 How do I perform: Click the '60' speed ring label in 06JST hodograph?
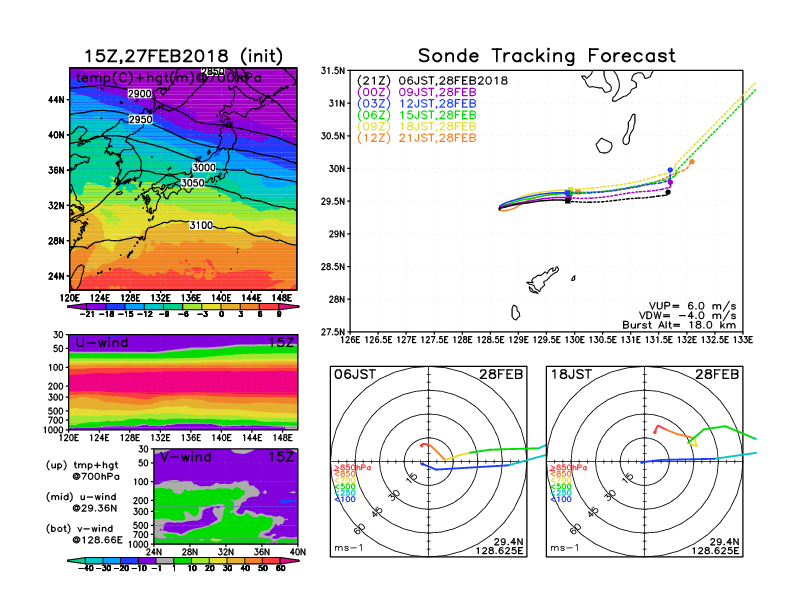tap(360, 529)
